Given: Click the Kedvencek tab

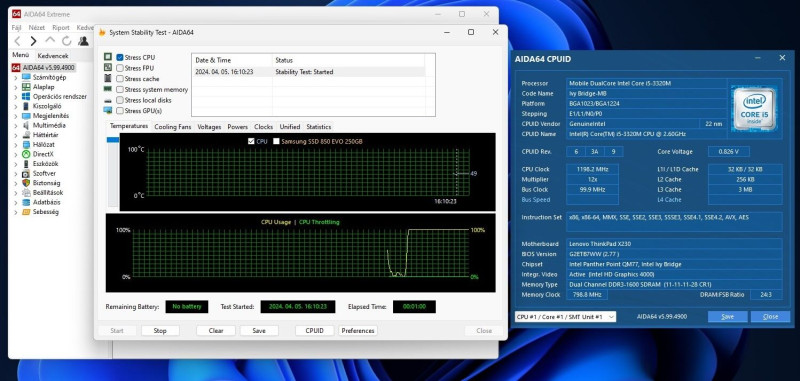Looking at the screenshot, I should 53,56.
